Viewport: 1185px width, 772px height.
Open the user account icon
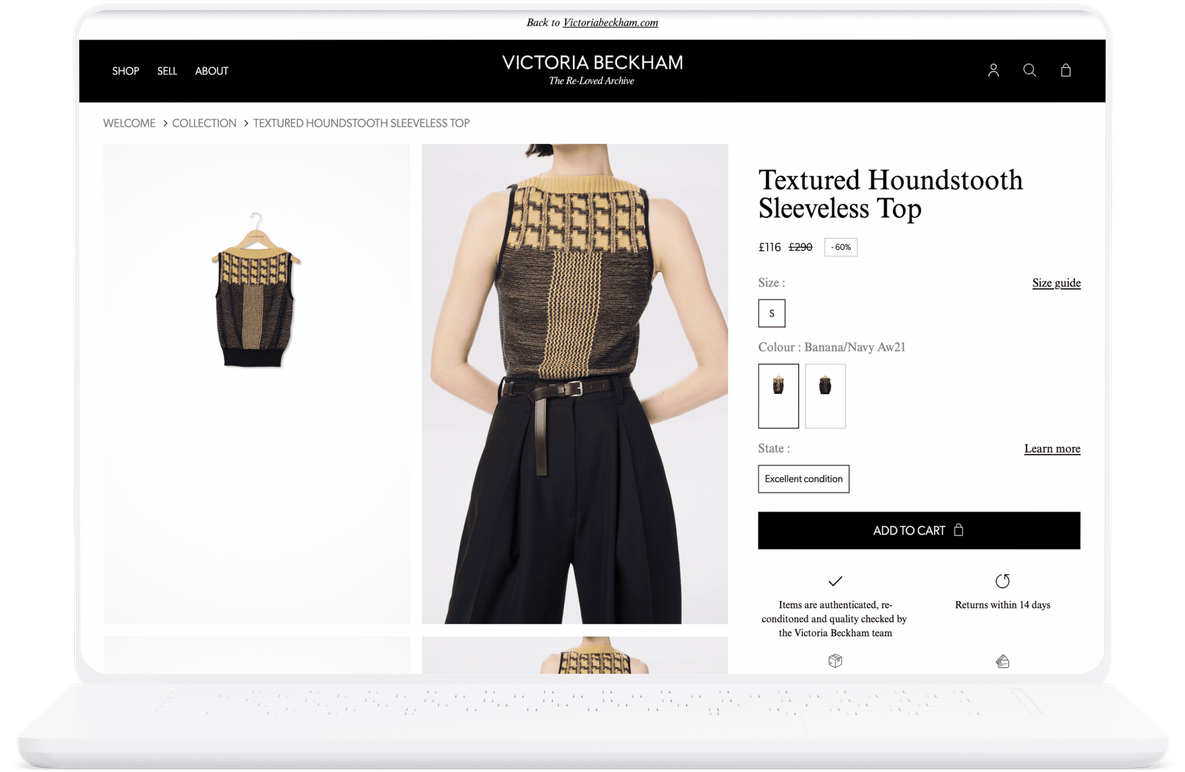993,70
